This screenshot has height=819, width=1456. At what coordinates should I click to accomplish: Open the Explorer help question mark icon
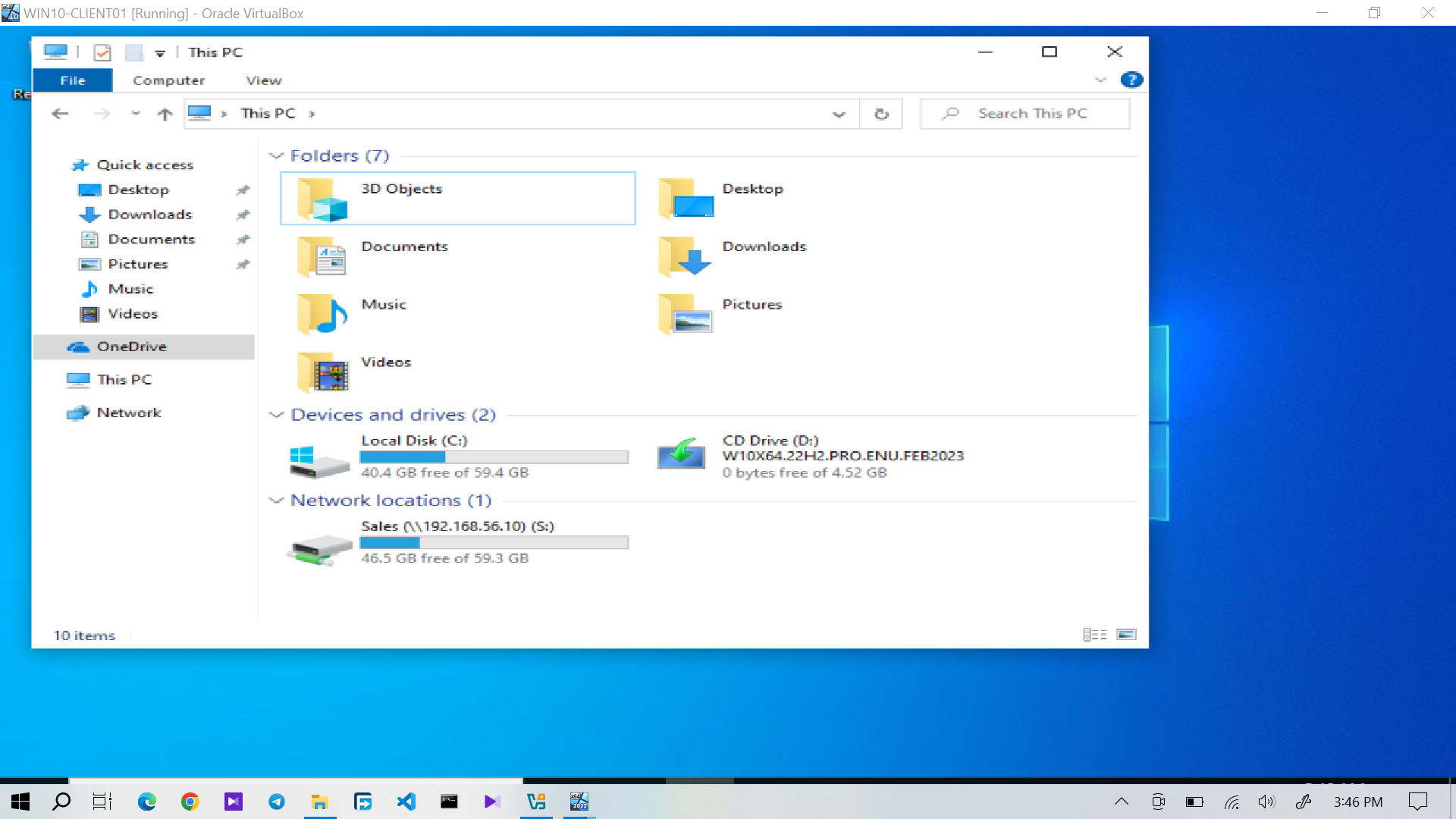tap(1131, 80)
